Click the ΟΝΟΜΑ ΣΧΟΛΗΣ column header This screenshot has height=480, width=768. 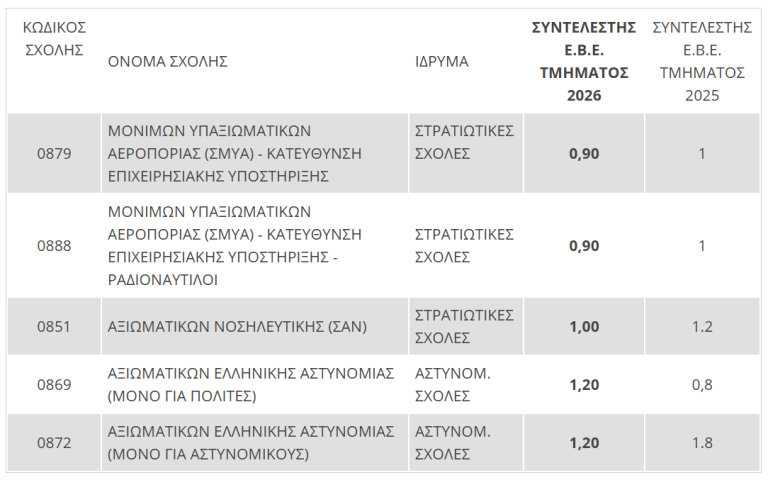[168, 62]
